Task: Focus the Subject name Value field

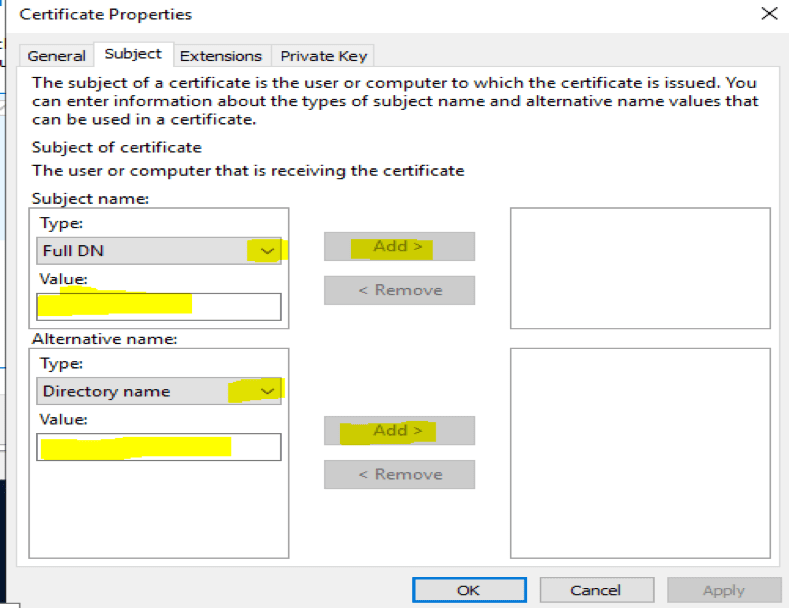Action: click(159, 306)
